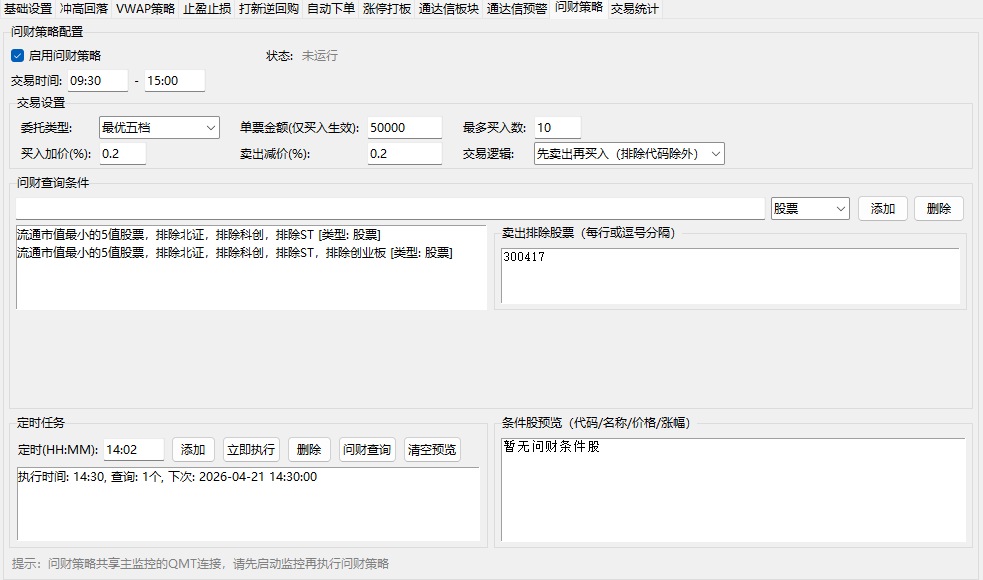Click 删除 beside the query type dropdown
The width and height of the screenshot is (983, 580).
tap(938, 209)
